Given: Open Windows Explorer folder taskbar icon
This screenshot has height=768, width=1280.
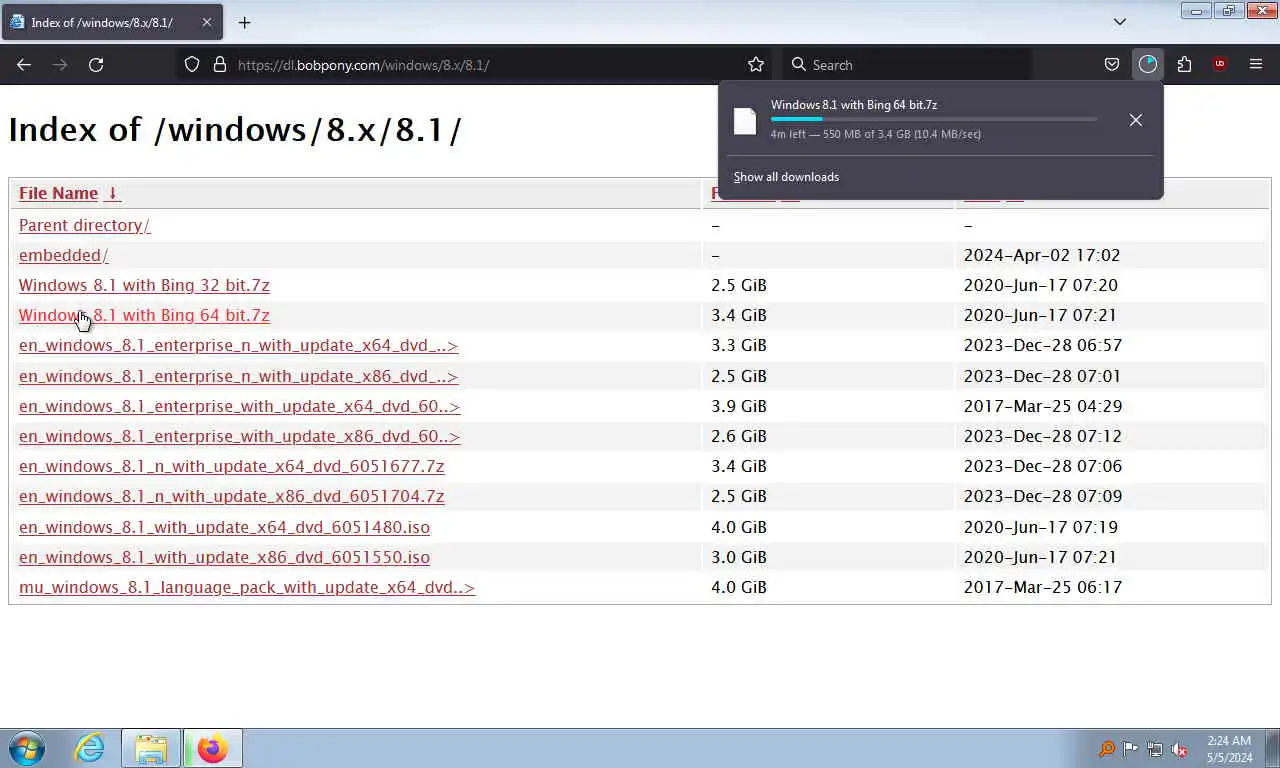Looking at the screenshot, I should pyautogui.click(x=151, y=748).
